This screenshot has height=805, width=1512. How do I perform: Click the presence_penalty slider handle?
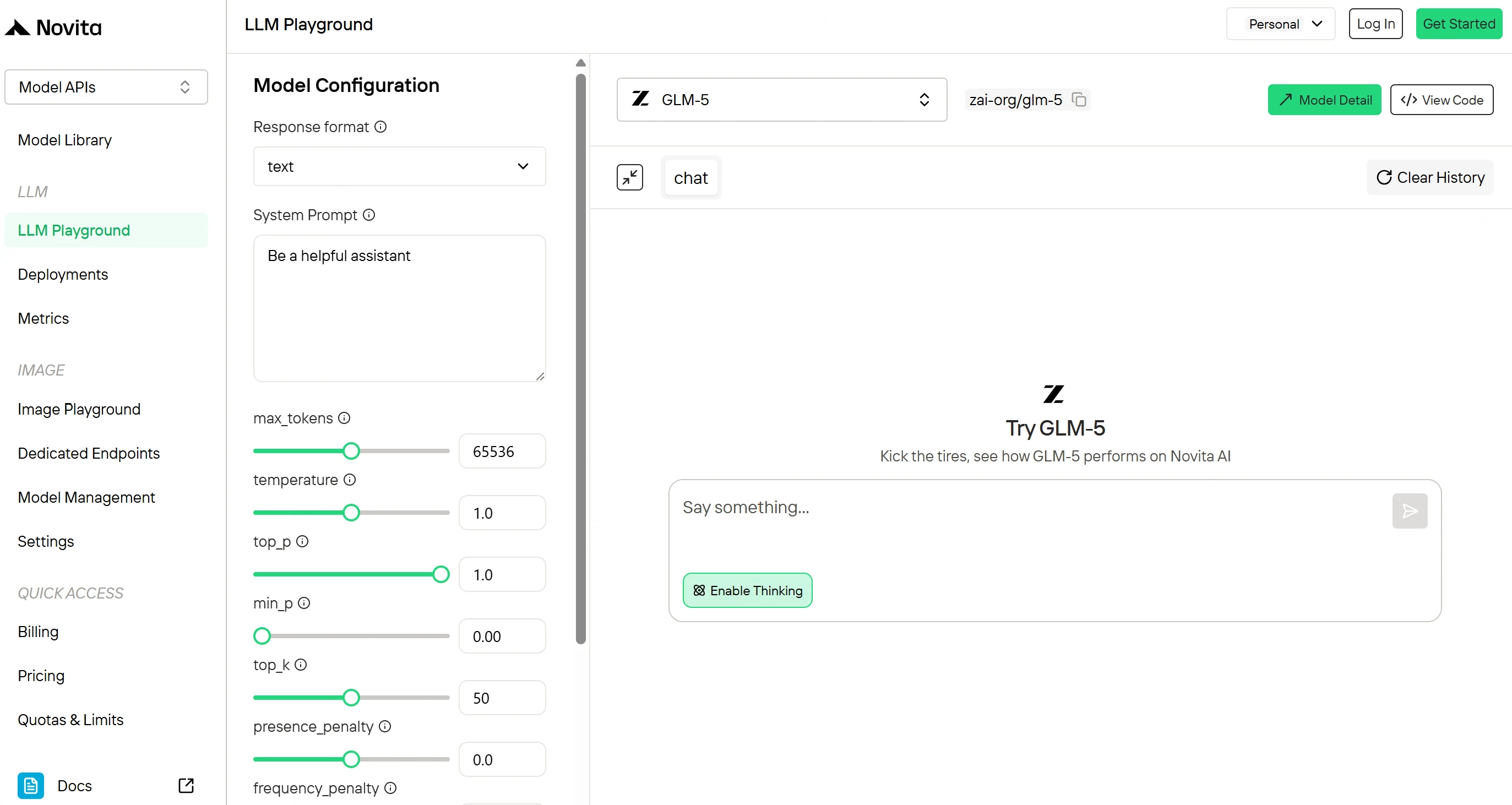[351, 759]
